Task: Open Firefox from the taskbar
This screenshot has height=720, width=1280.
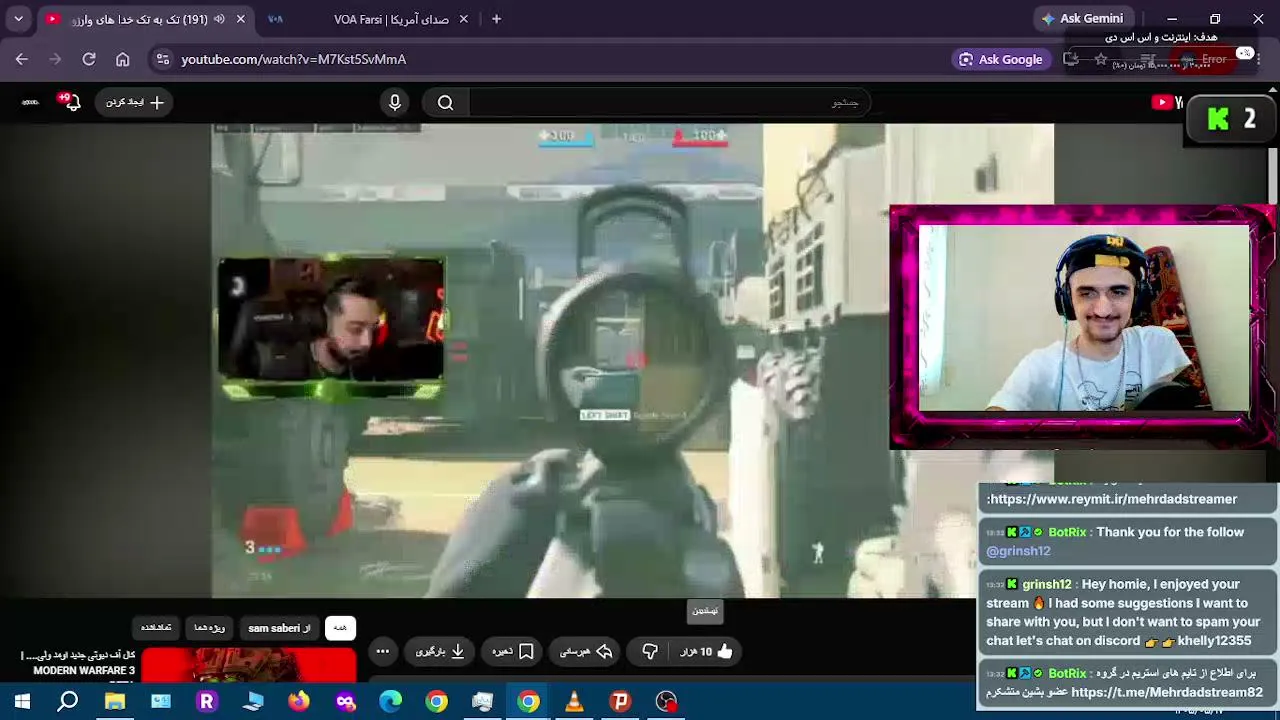Action: (x=299, y=702)
